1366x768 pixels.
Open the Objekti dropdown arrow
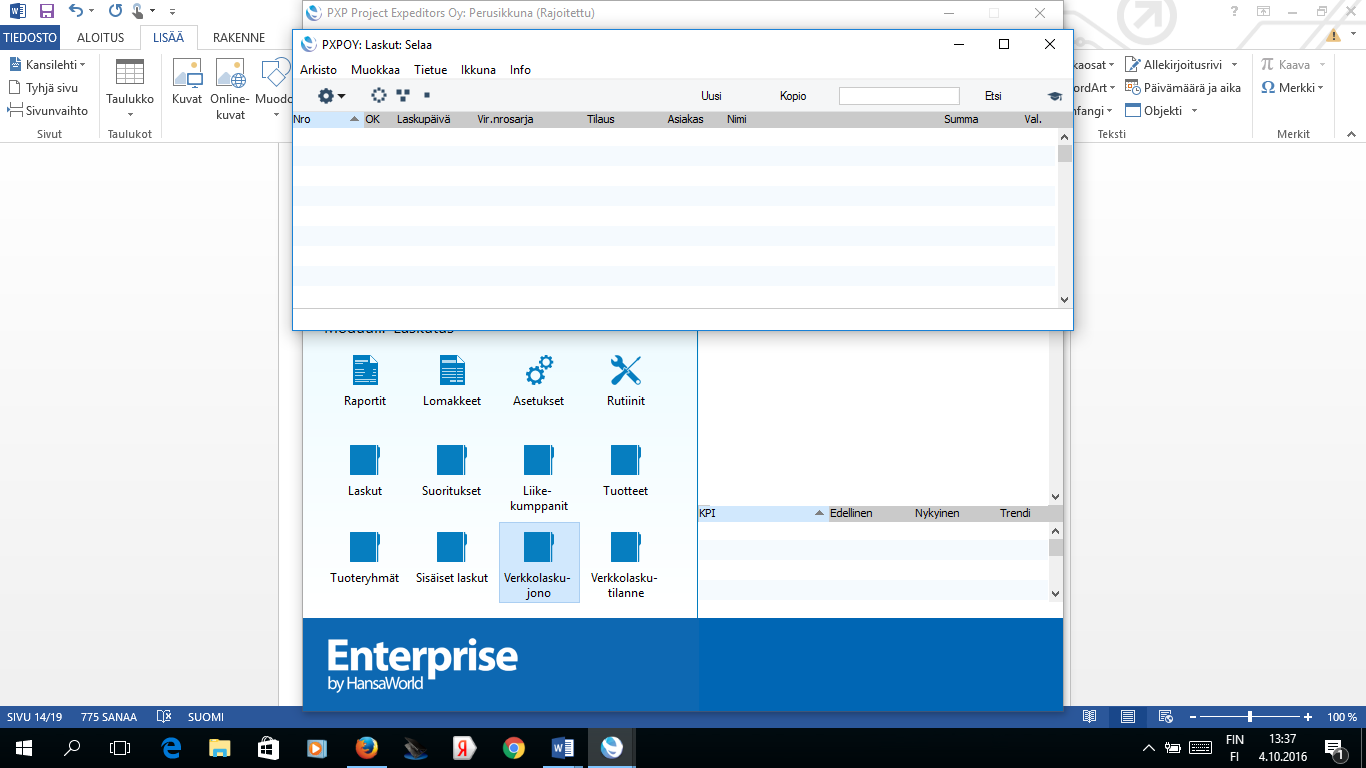[1193, 111]
